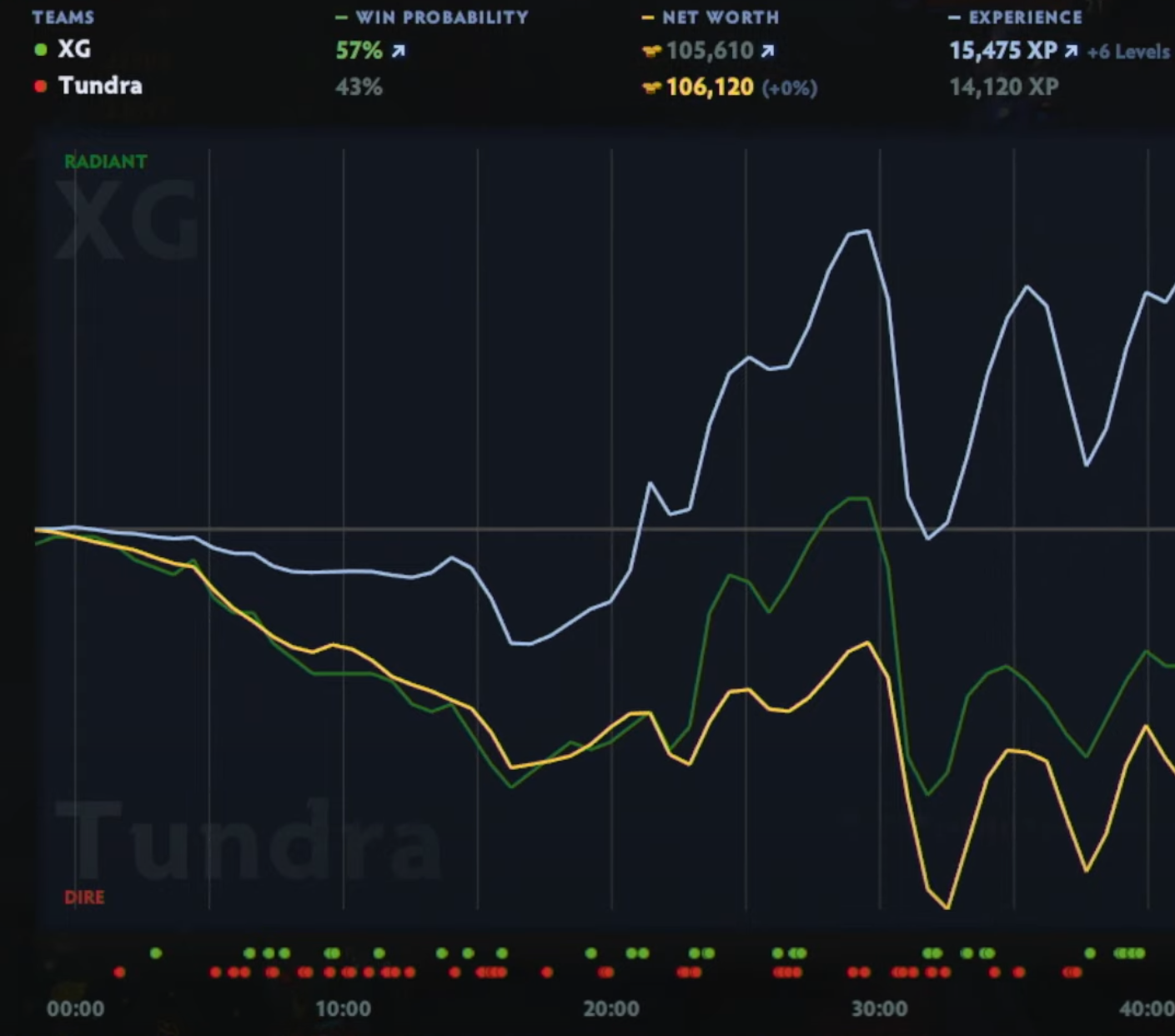Jump to the 30:00 time label
This screenshot has height=1036, width=1175.
[x=879, y=1008]
